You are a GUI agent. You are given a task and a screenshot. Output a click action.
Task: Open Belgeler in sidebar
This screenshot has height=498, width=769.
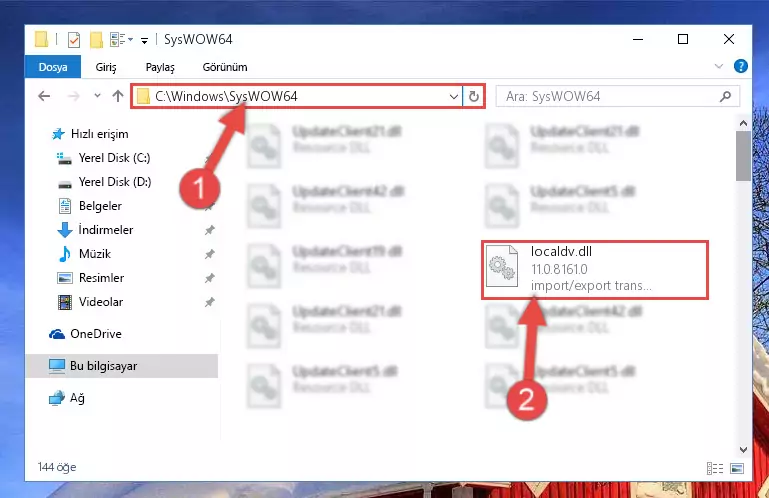100,206
